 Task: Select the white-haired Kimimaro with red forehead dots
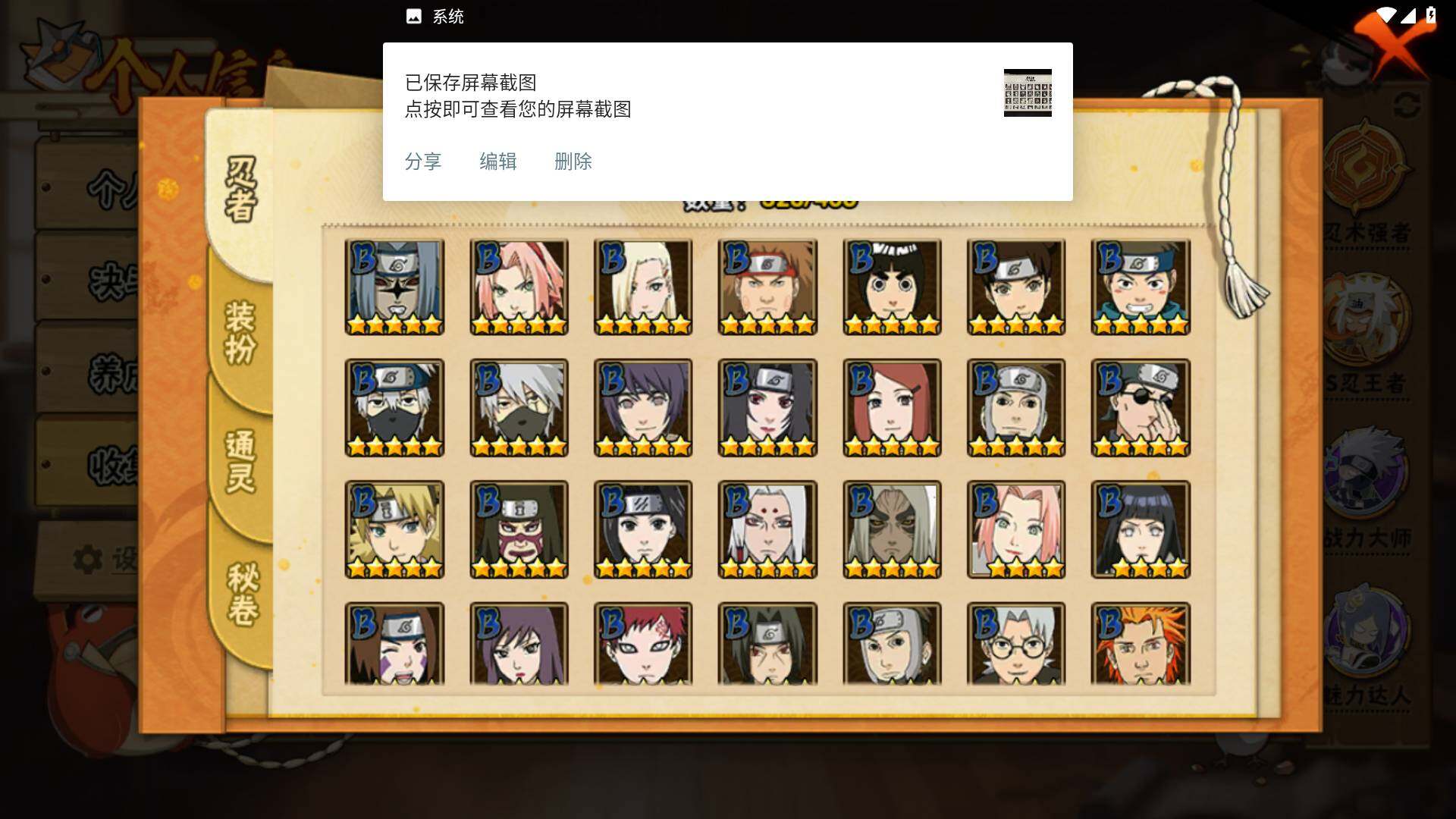point(767,529)
